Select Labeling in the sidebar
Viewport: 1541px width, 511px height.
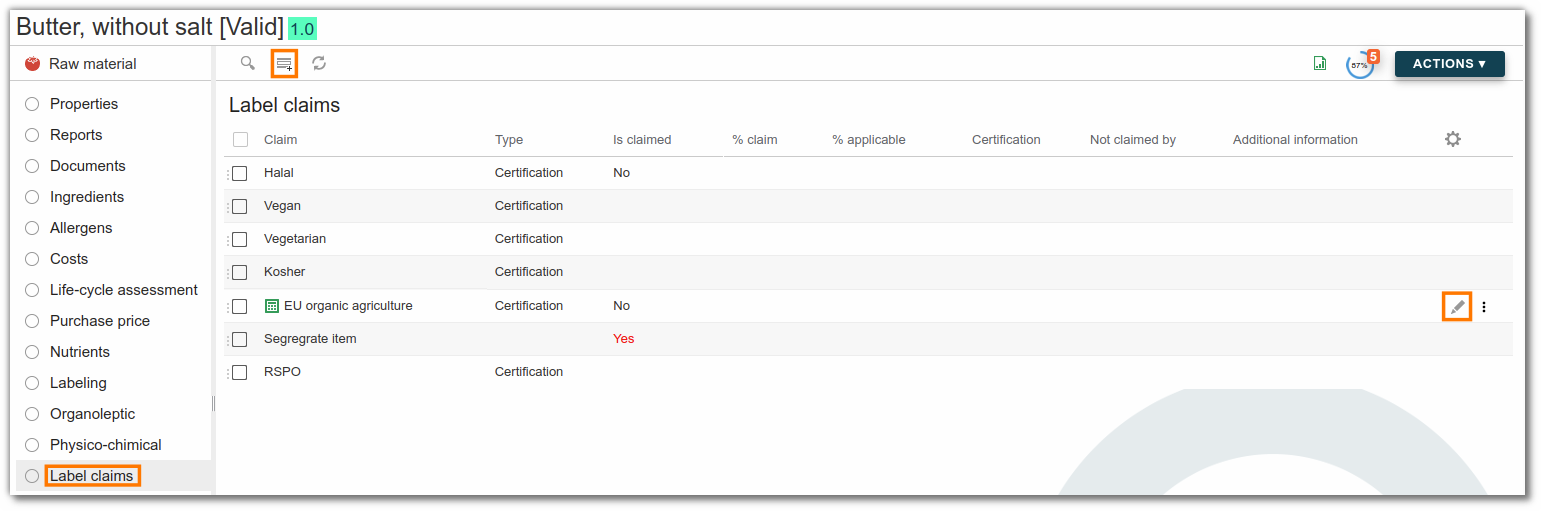(x=78, y=383)
